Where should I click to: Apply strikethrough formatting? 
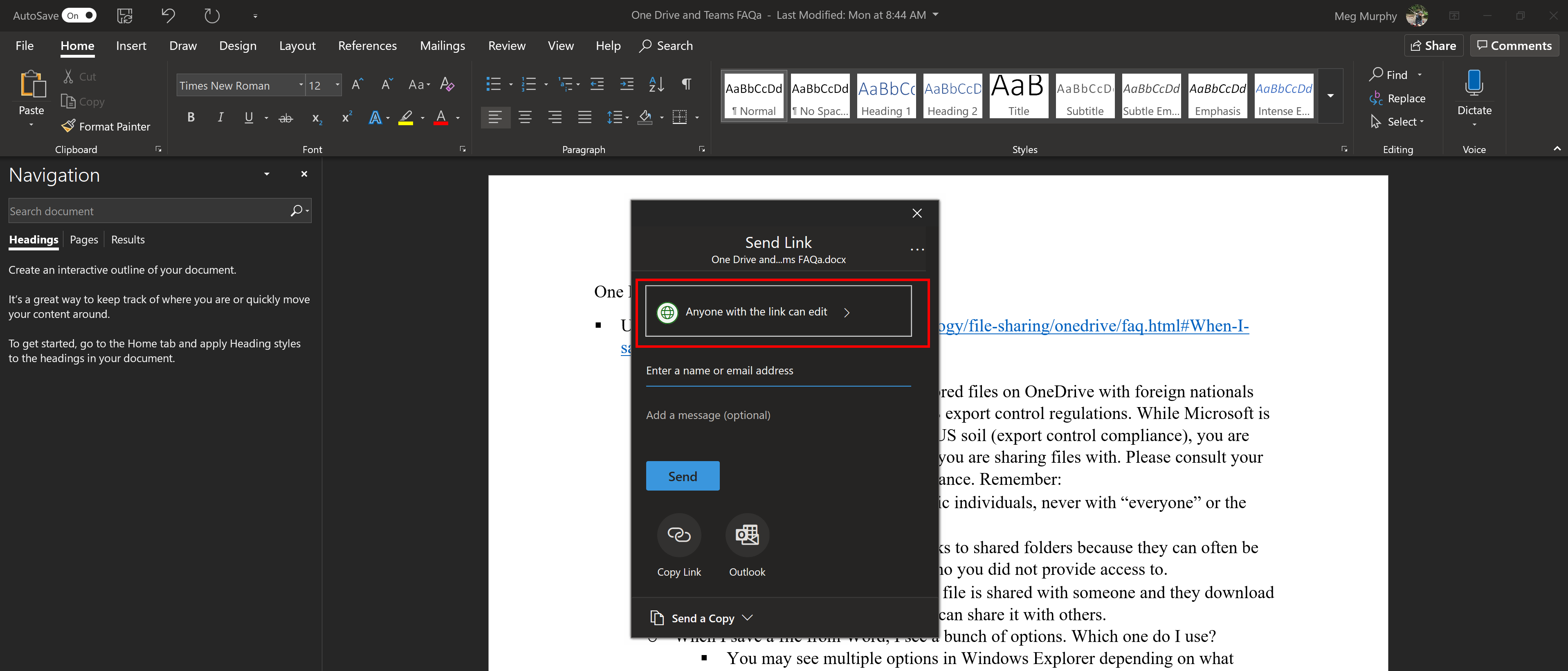point(285,118)
